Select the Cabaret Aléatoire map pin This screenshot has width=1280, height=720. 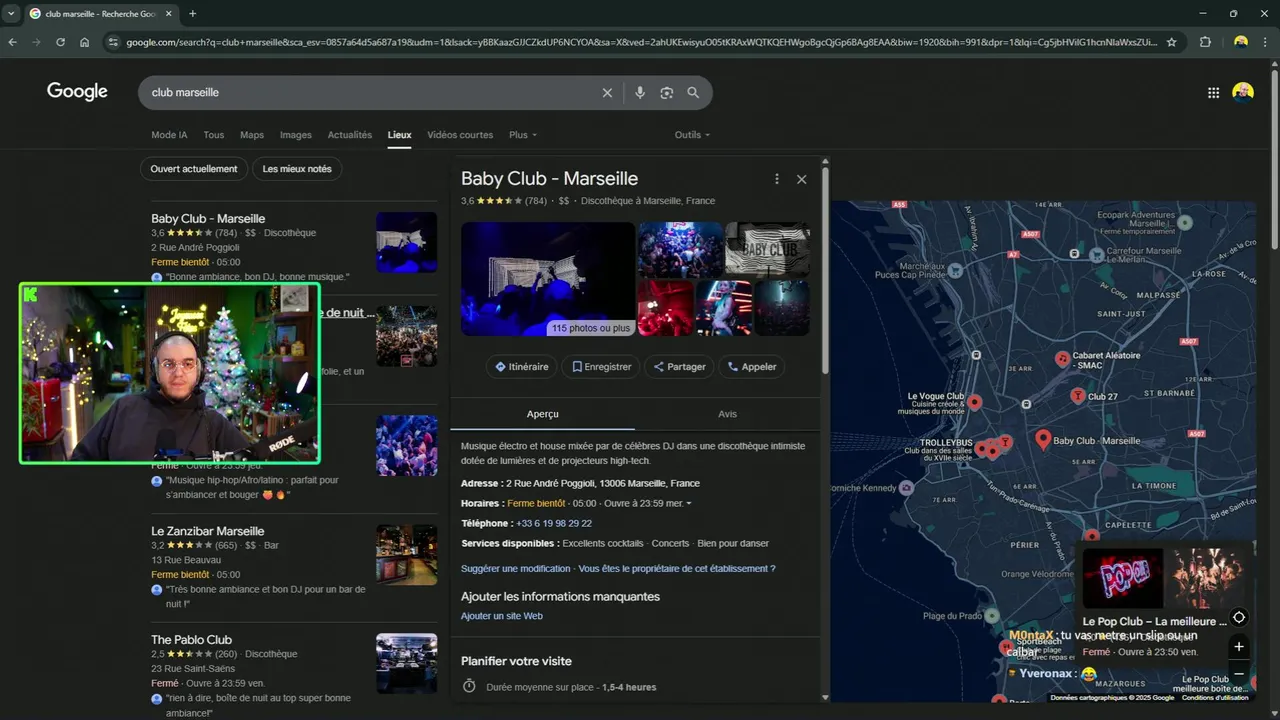coord(1062,359)
